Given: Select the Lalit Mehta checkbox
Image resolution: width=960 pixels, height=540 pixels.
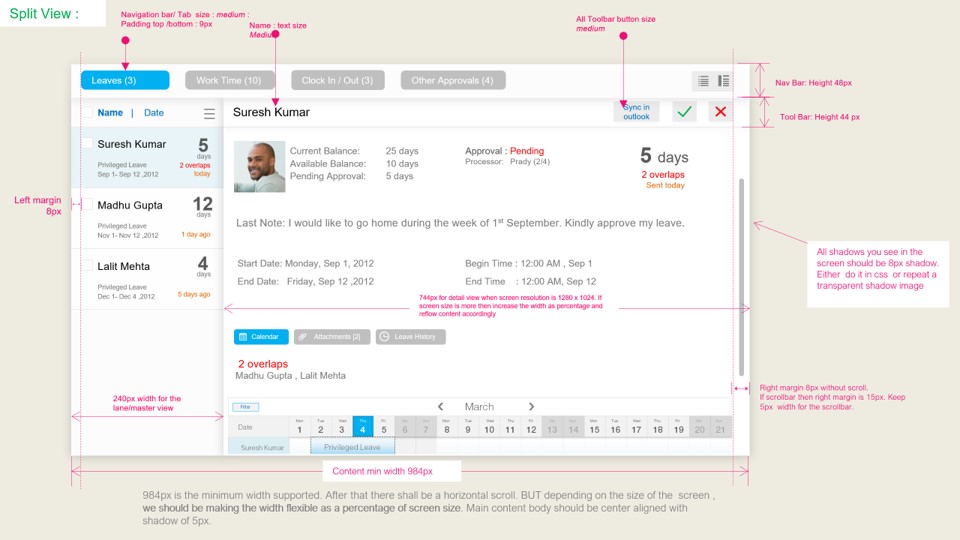Looking at the screenshot, I should click(x=88, y=266).
